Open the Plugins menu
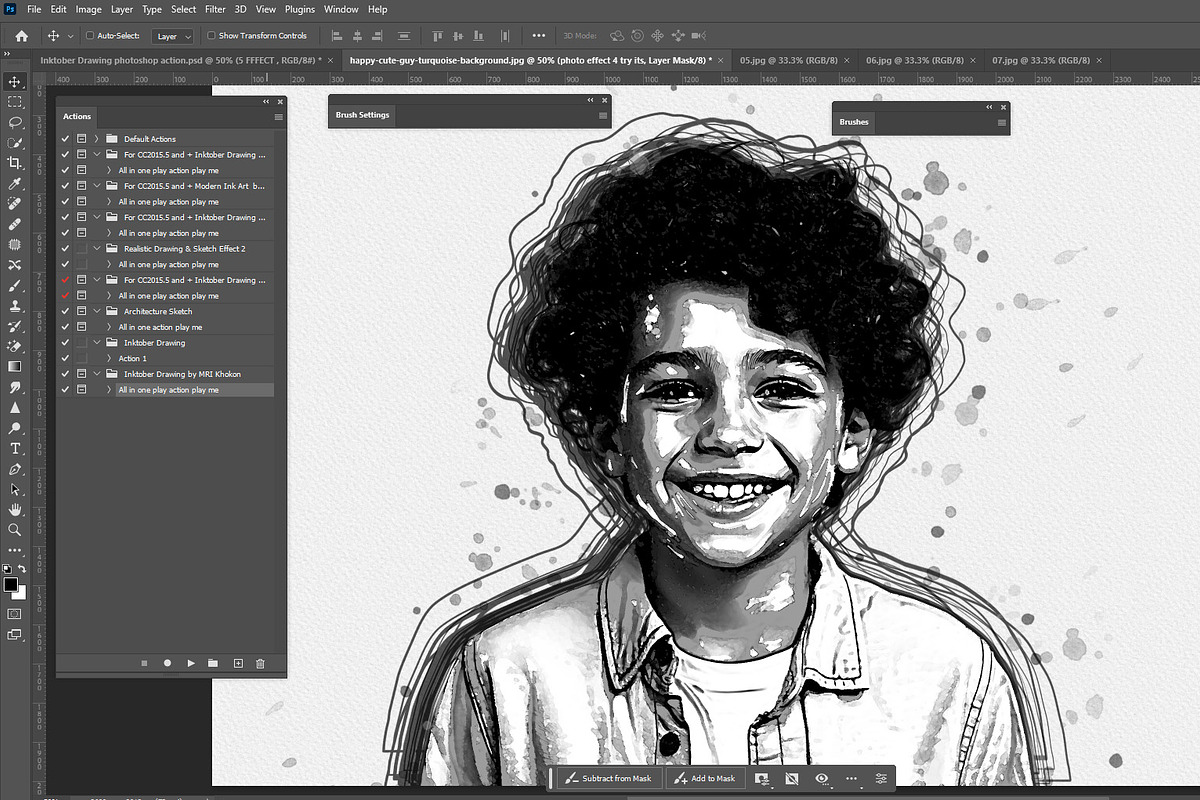 [x=299, y=9]
